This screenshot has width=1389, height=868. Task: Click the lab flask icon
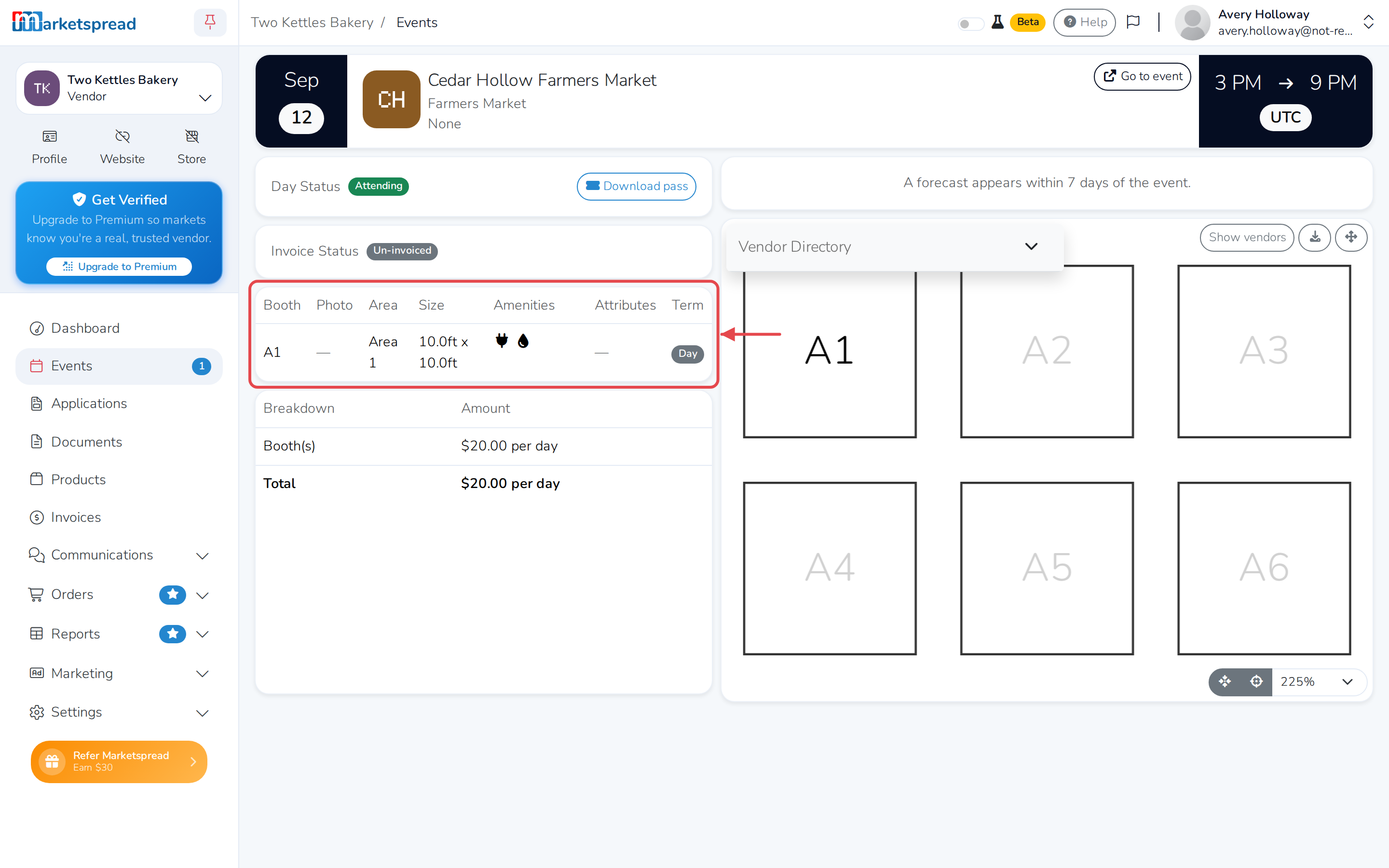pos(997,22)
